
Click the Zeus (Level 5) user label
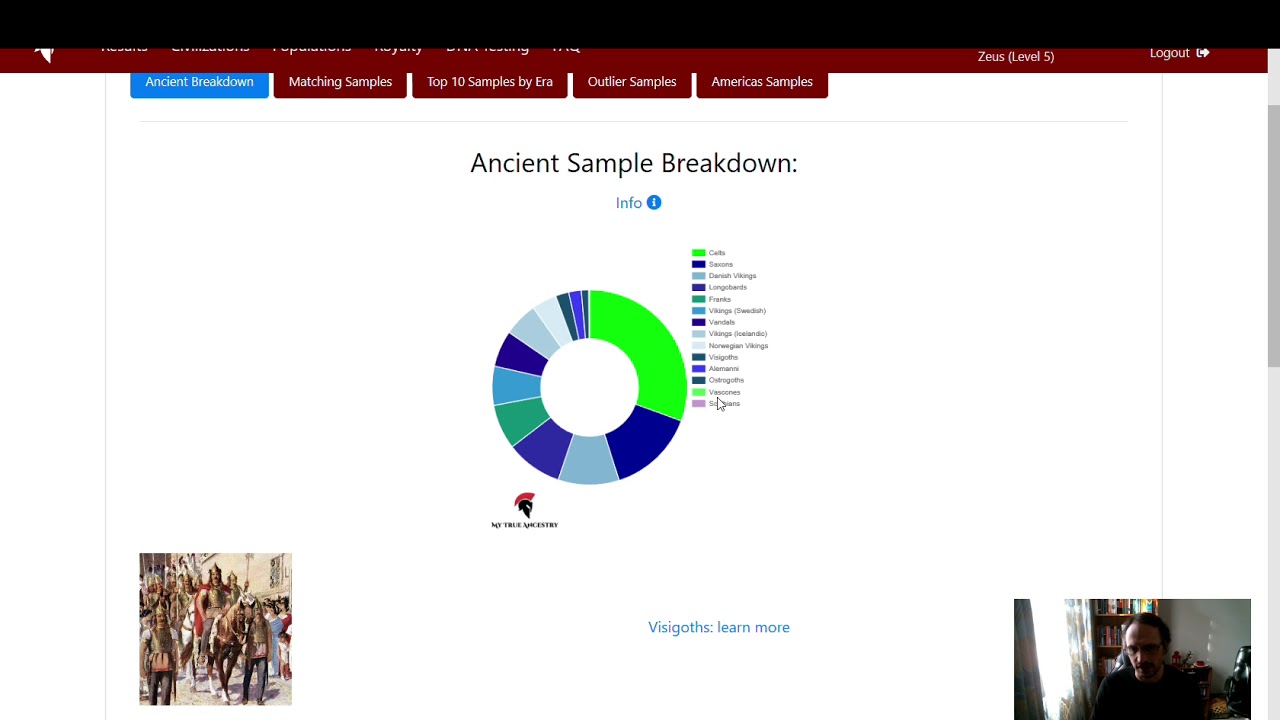[x=1016, y=56]
